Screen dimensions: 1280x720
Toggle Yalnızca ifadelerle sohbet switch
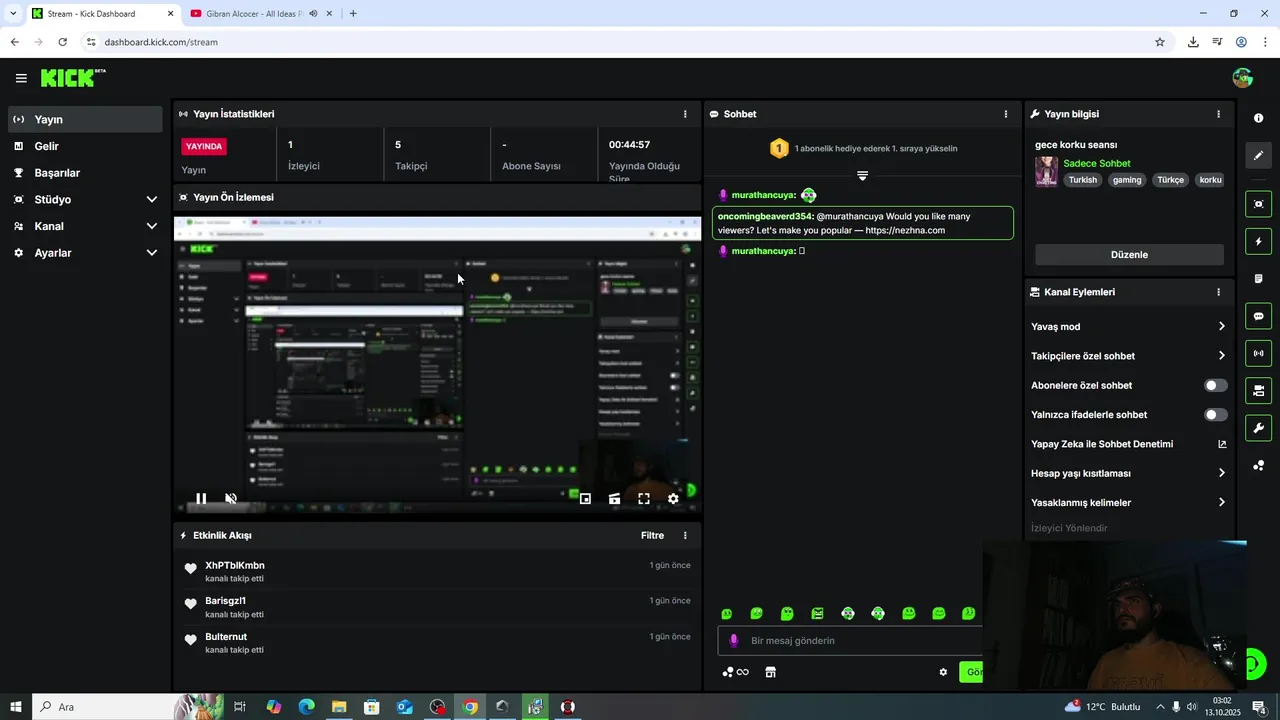(1215, 414)
